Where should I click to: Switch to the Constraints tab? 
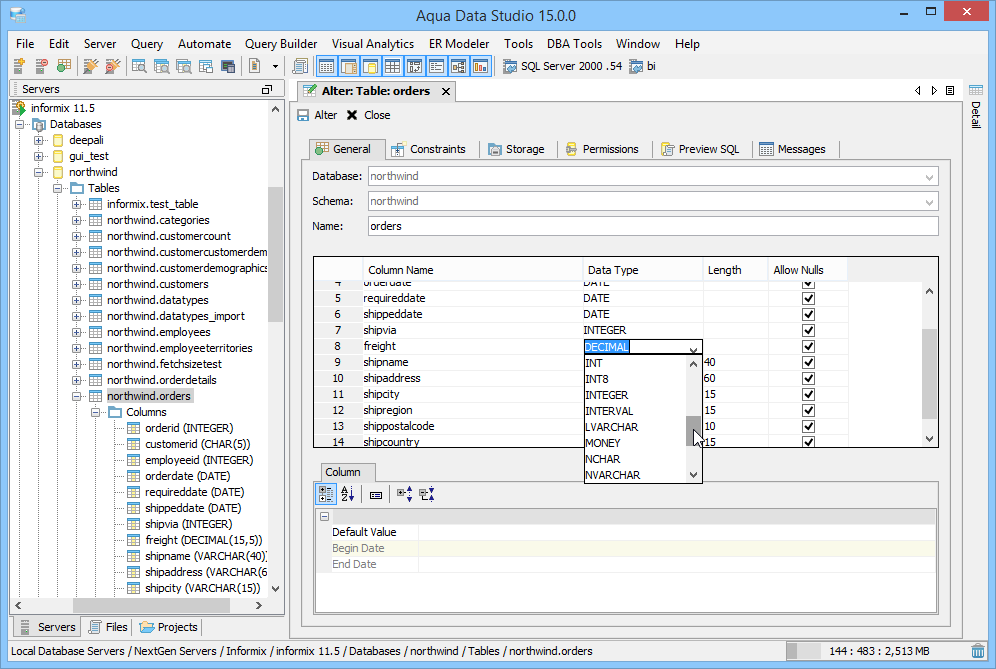click(x=428, y=149)
